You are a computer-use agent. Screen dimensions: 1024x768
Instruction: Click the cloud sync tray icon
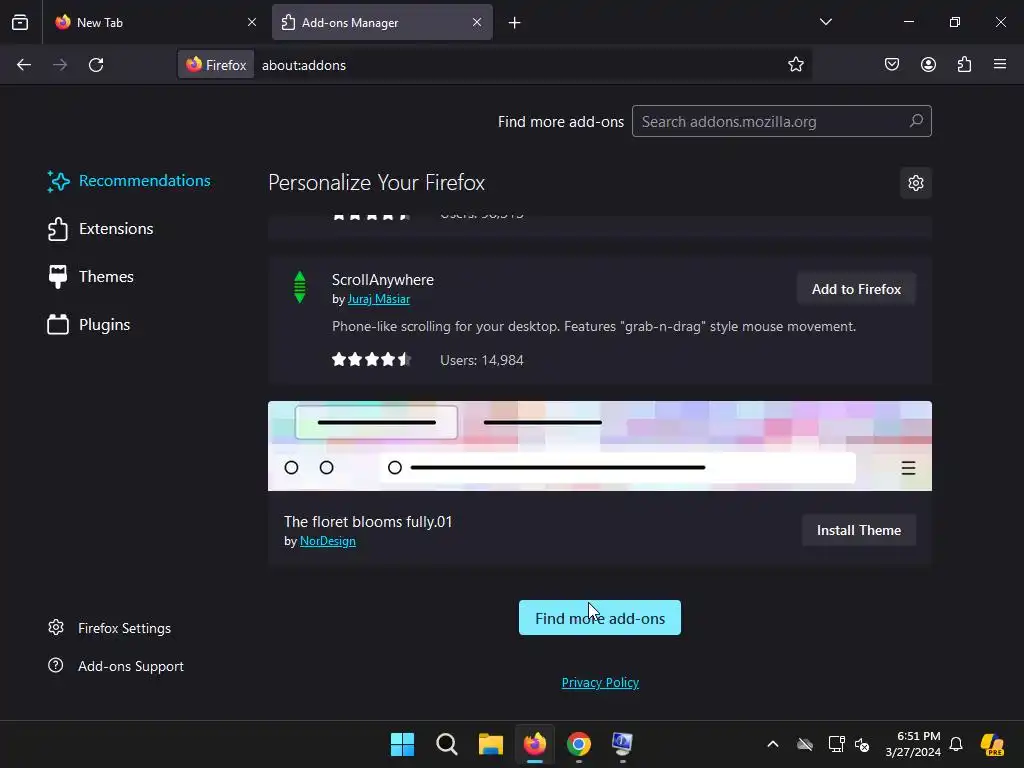[805, 744]
